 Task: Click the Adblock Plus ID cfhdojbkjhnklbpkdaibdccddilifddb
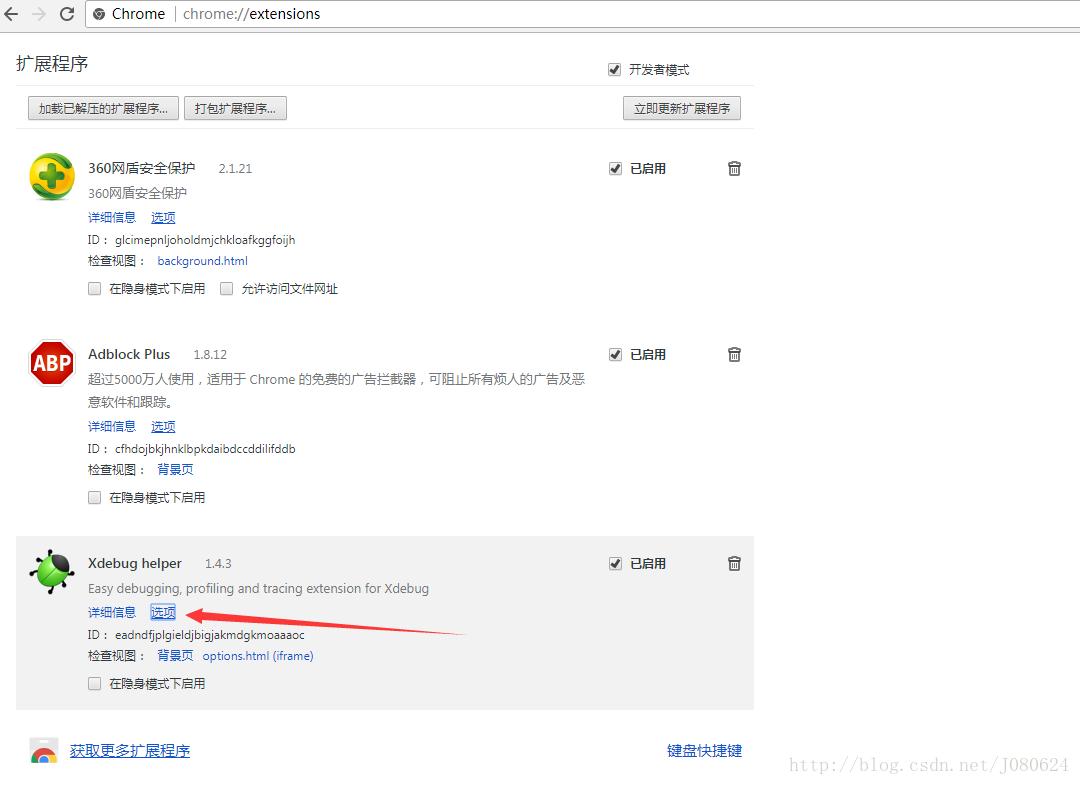coord(205,449)
